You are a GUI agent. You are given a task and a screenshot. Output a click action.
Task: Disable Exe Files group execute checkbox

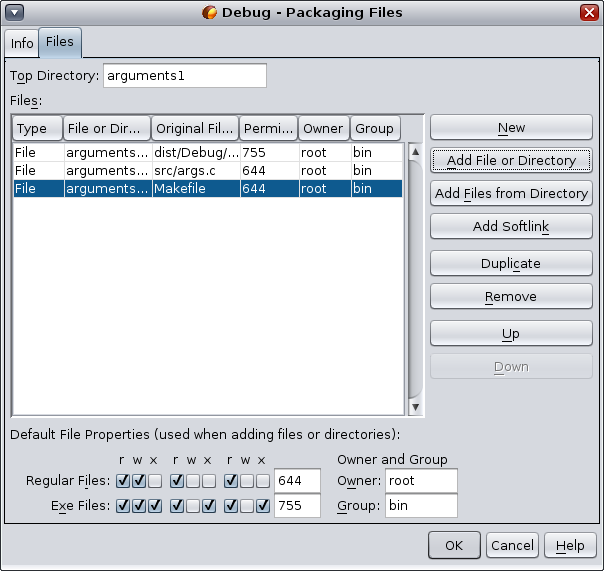208,506
